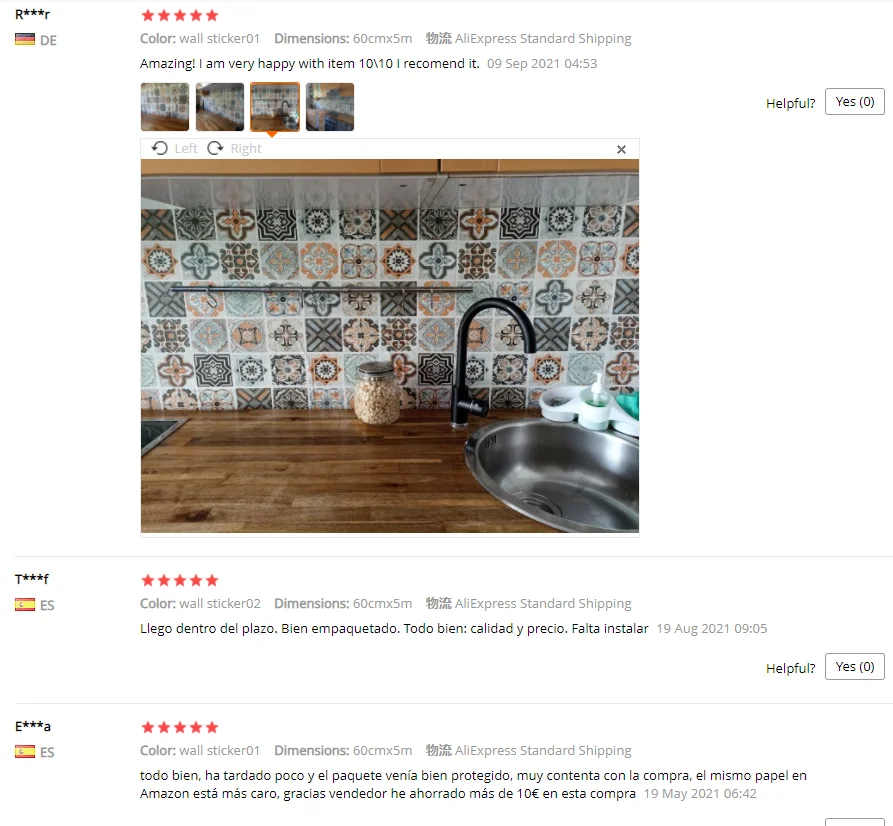
Task: Click reviewer name R***r
Action: click(32, 15)
